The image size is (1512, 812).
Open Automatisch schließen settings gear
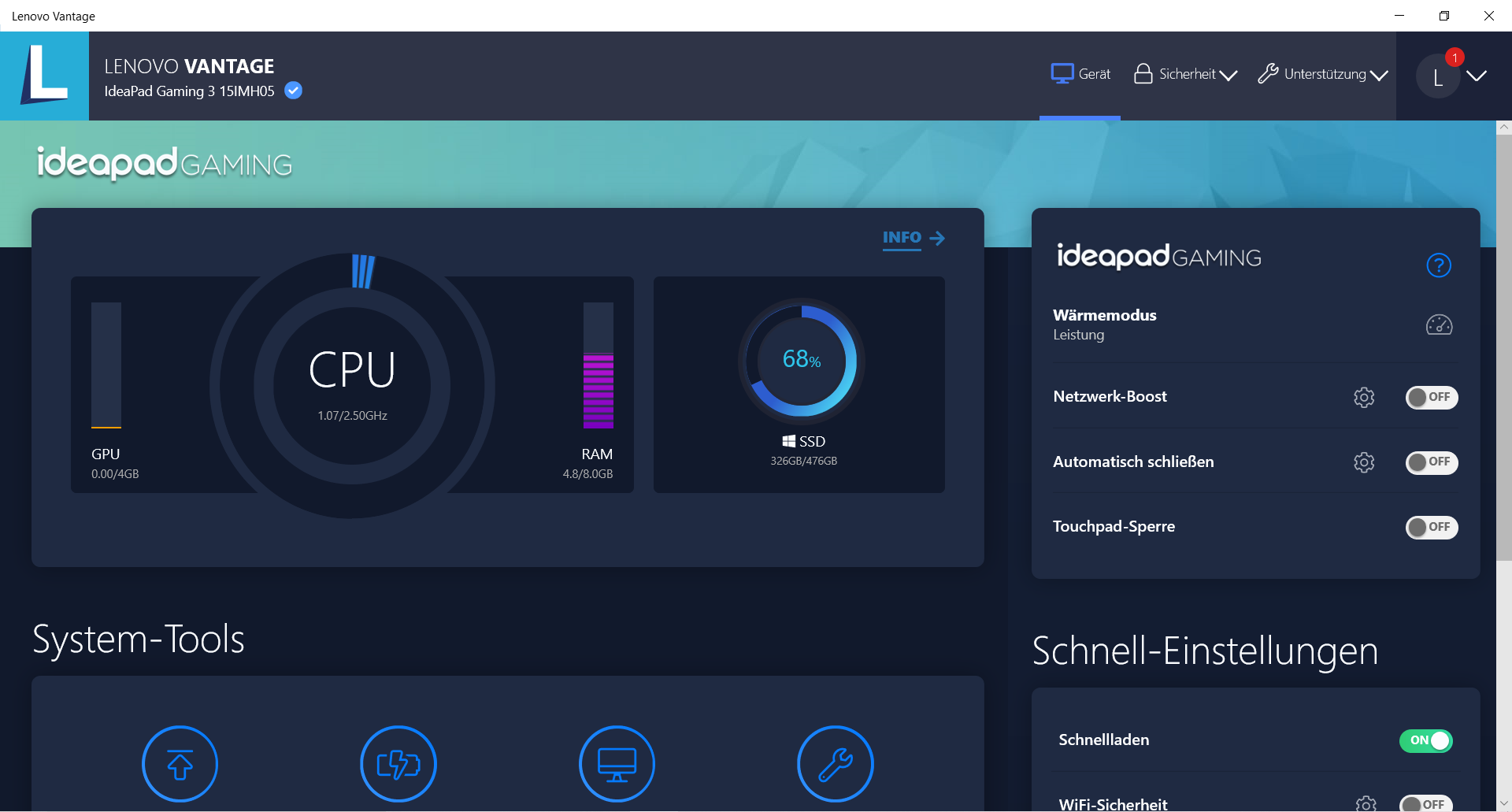pos(1364,462)
